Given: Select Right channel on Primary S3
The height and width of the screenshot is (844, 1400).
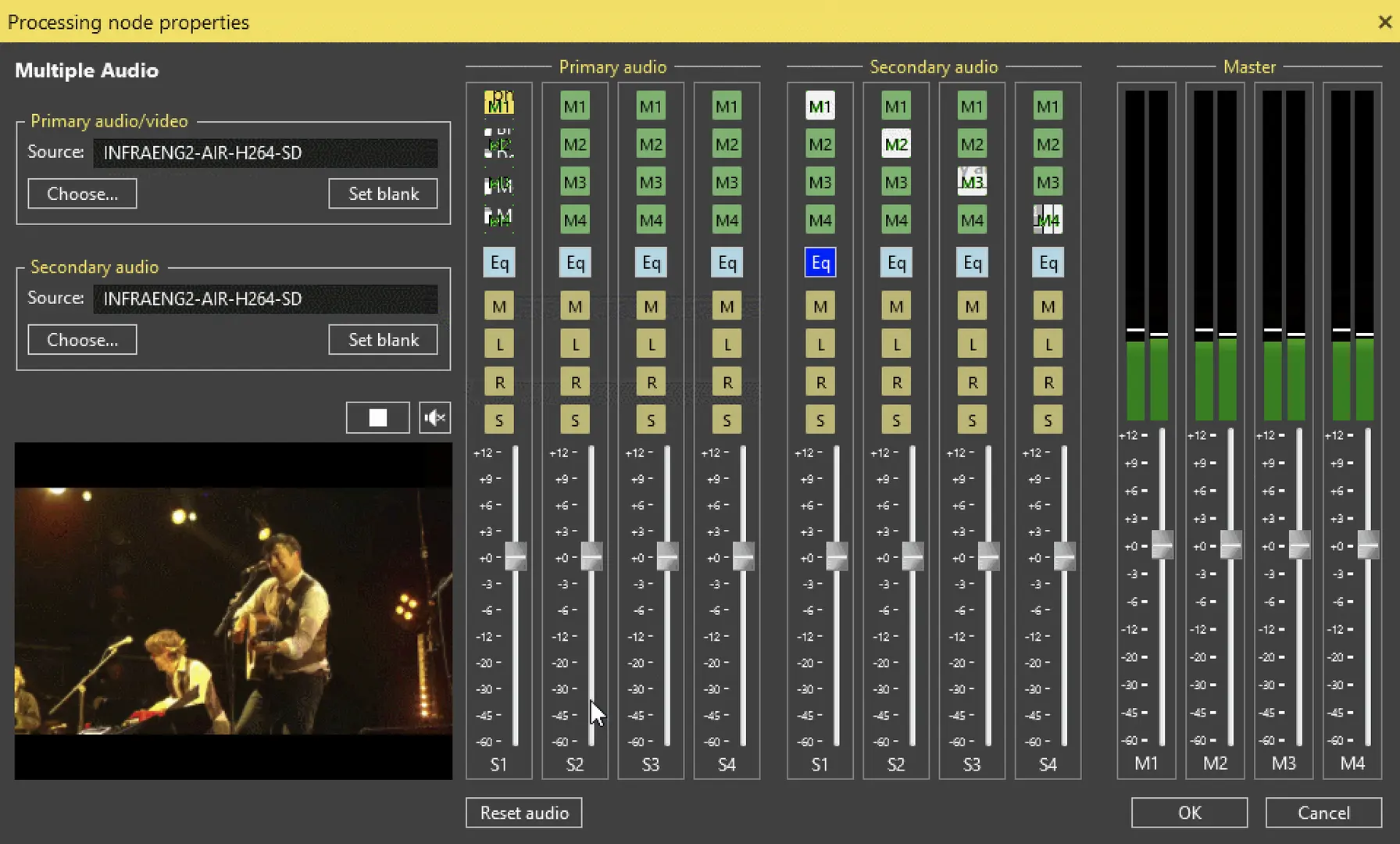Looking at the screenshot, I should [651, 382].
